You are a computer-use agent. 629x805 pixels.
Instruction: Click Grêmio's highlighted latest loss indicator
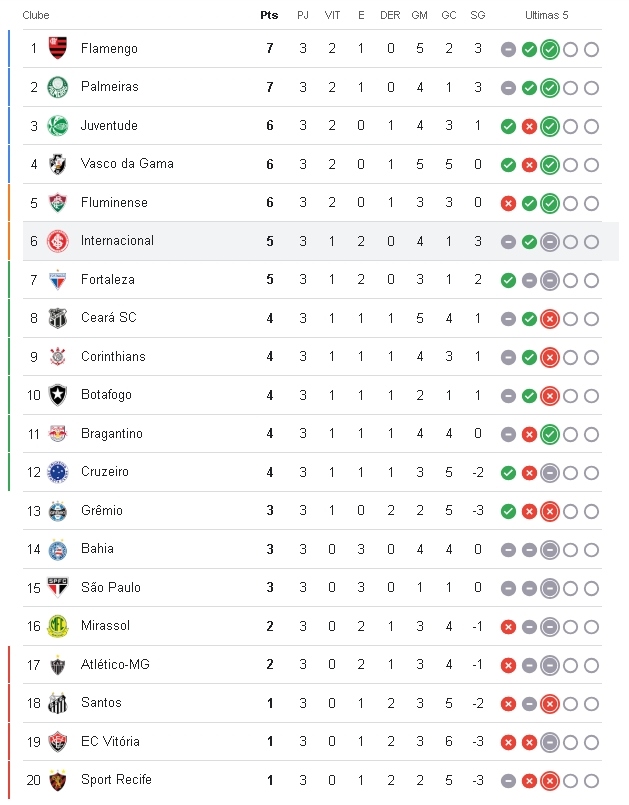(x=550, y=511)
